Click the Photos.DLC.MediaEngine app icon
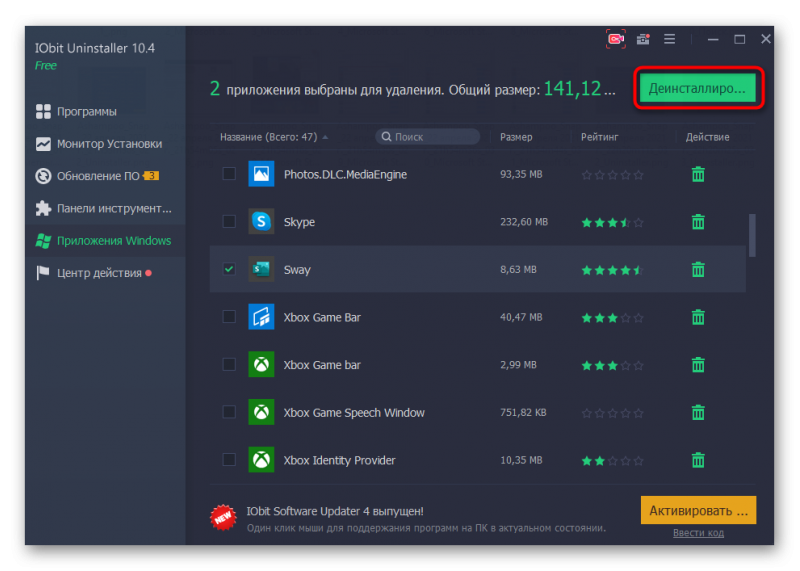Screen dimensions: 800x571 (x=261, y=174)
